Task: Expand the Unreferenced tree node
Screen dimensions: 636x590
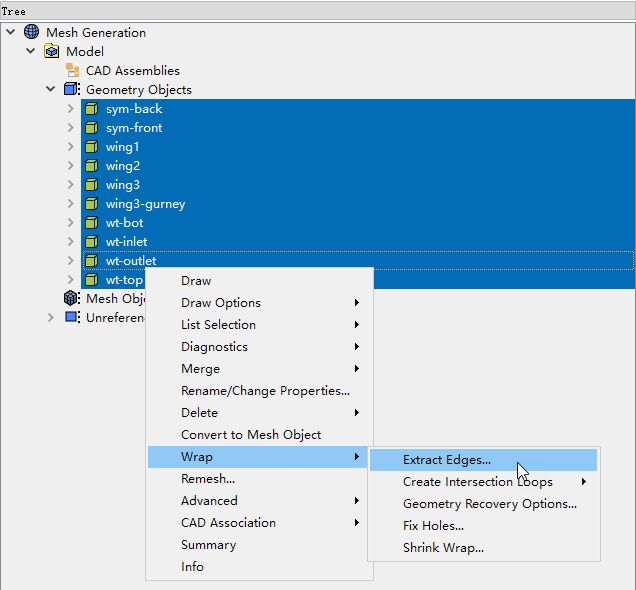Action: [51, 317]
